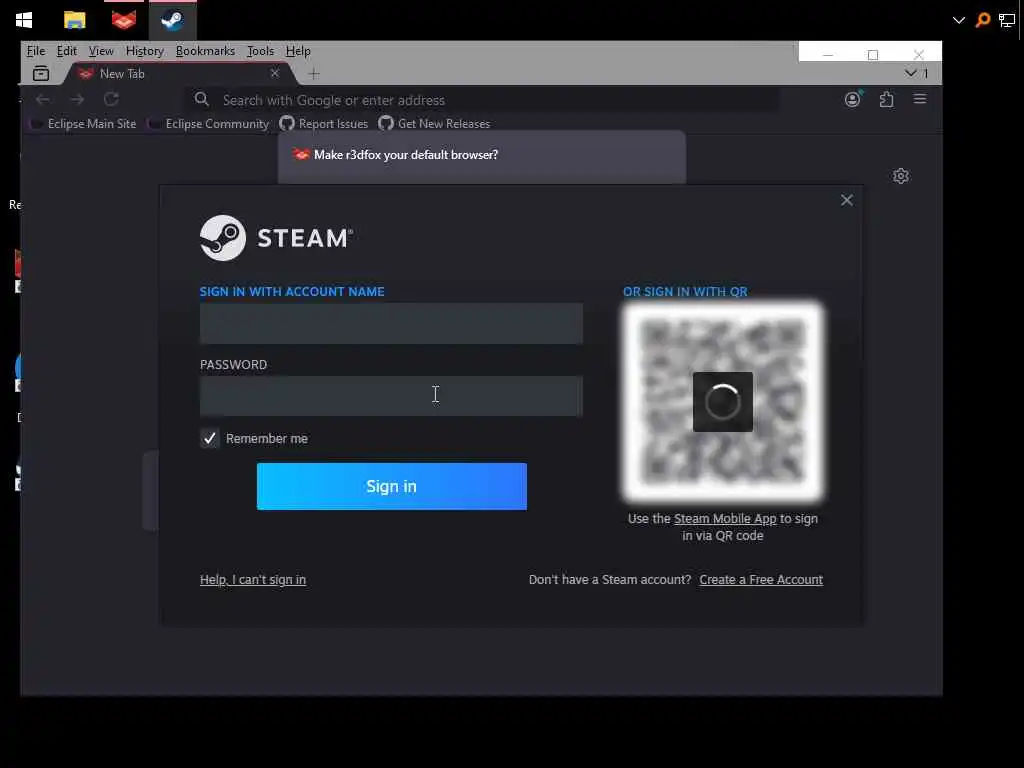Open Report Issues bookmark
The height and width of the screenshot is (768, 1024).
[x=324, y=123]
